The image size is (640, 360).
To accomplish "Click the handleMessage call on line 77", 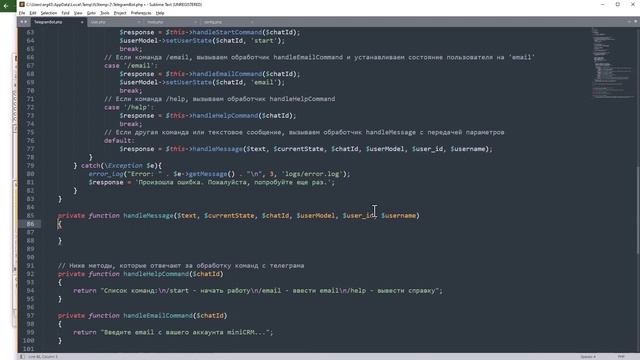I will 217,149.
